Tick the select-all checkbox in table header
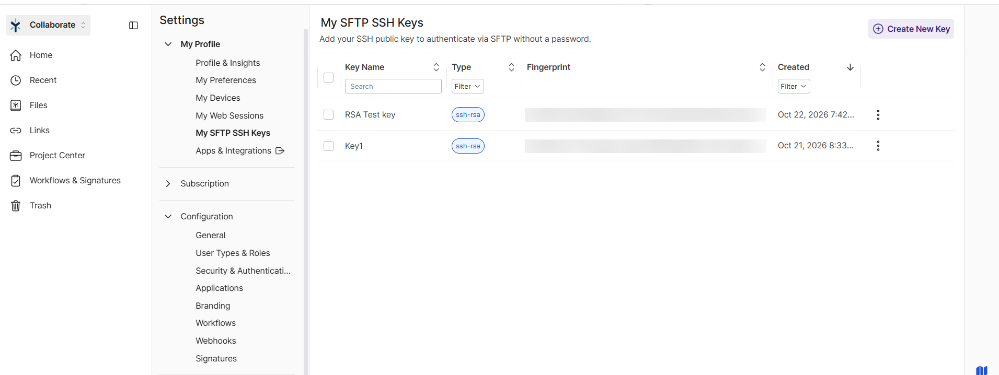Viewport: 999px width, 375px height. [328, 78]
